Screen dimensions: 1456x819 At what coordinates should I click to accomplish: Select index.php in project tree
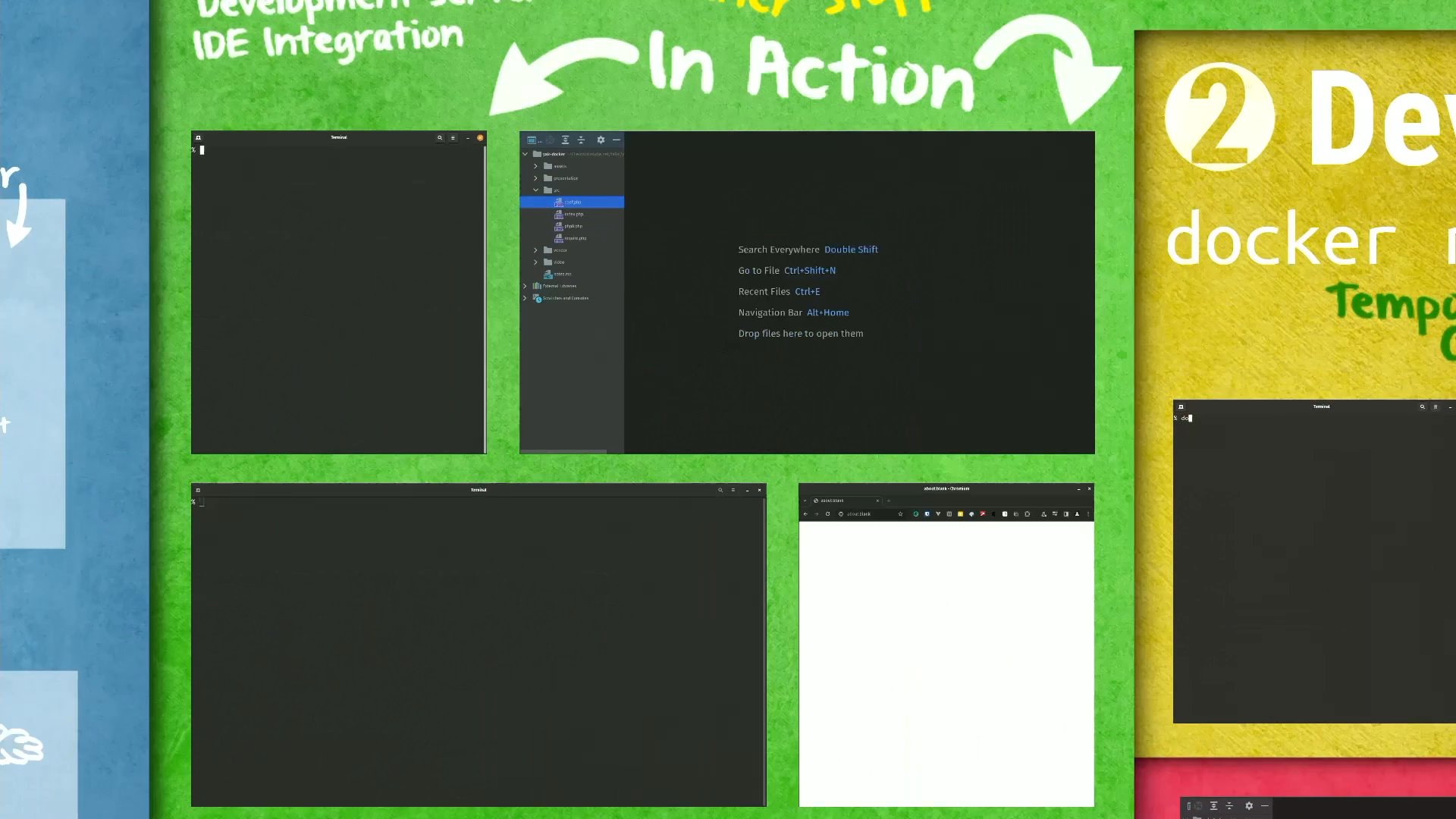(x=573, y=214)
